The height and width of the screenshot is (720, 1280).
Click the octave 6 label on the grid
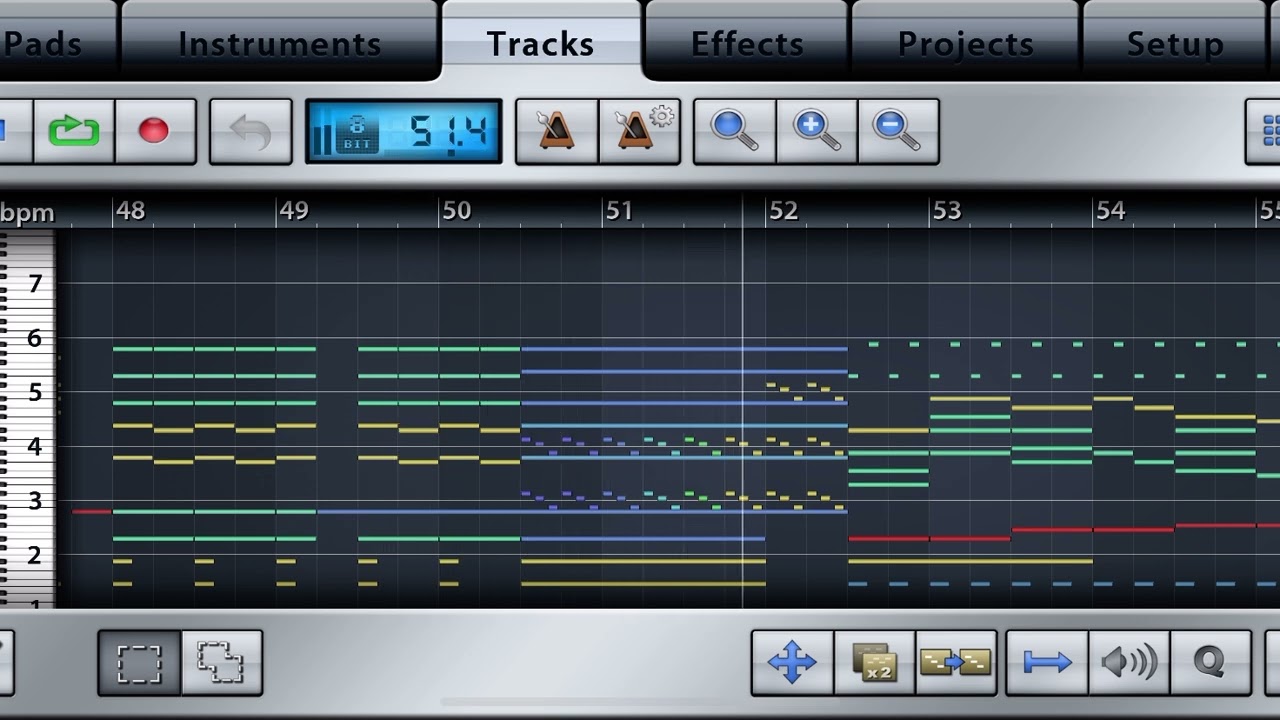pos(36,338)
